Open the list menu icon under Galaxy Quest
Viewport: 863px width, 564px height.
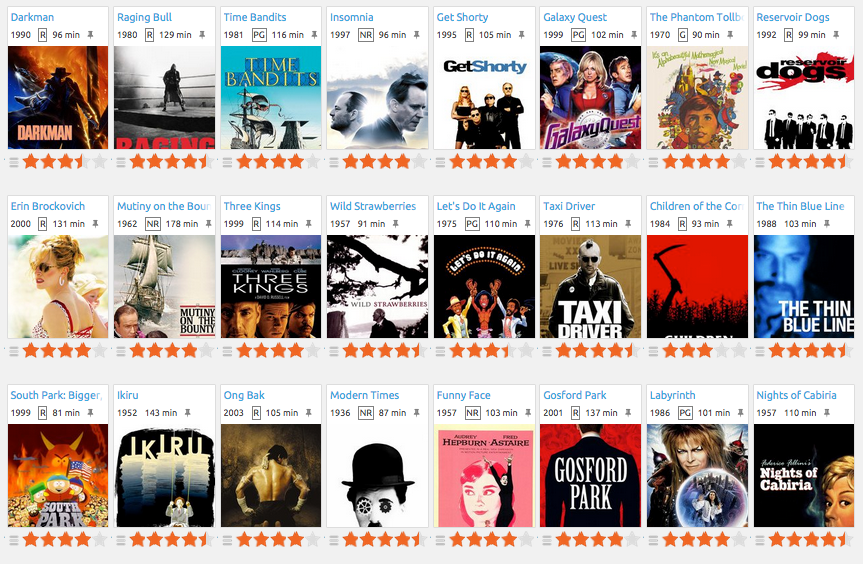pyautogui.click(x=547, y=162)
